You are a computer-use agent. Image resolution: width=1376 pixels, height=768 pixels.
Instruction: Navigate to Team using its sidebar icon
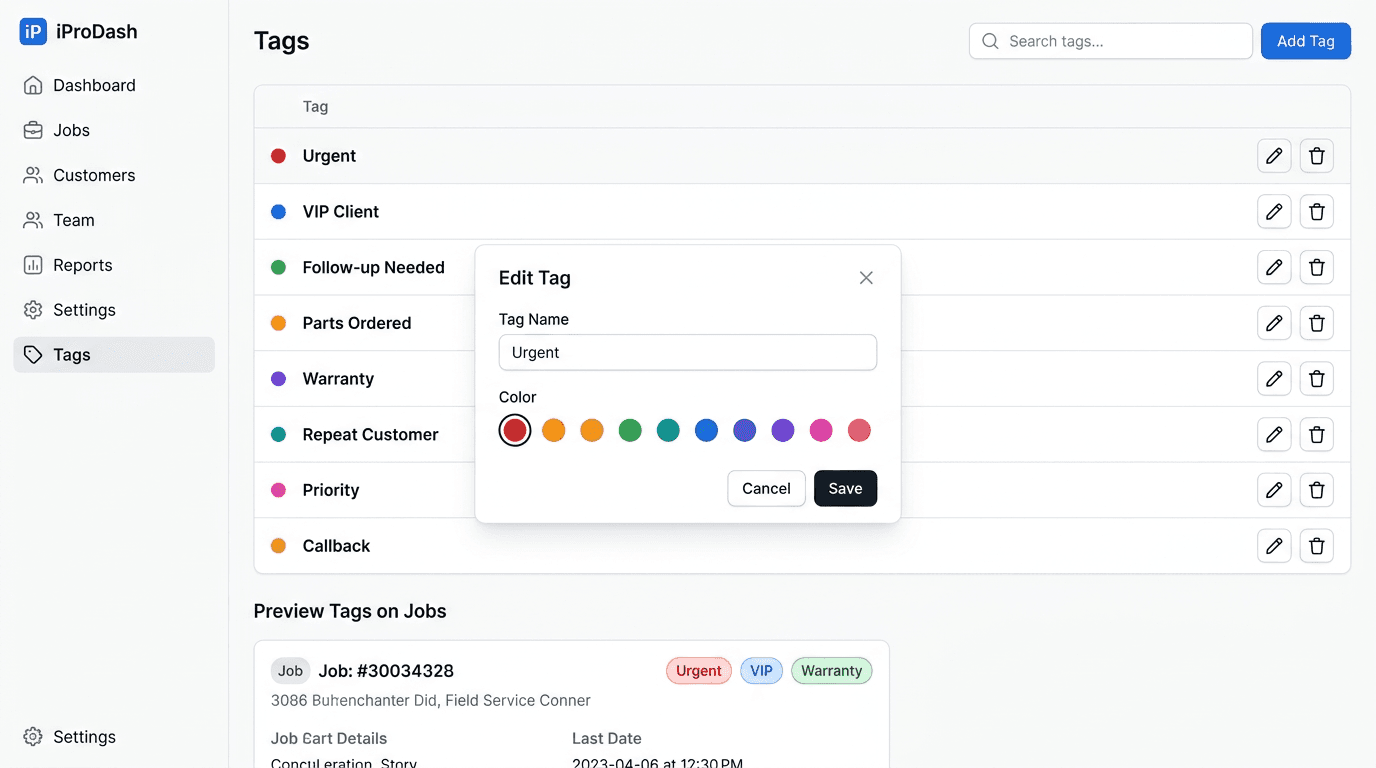[33, 220]
